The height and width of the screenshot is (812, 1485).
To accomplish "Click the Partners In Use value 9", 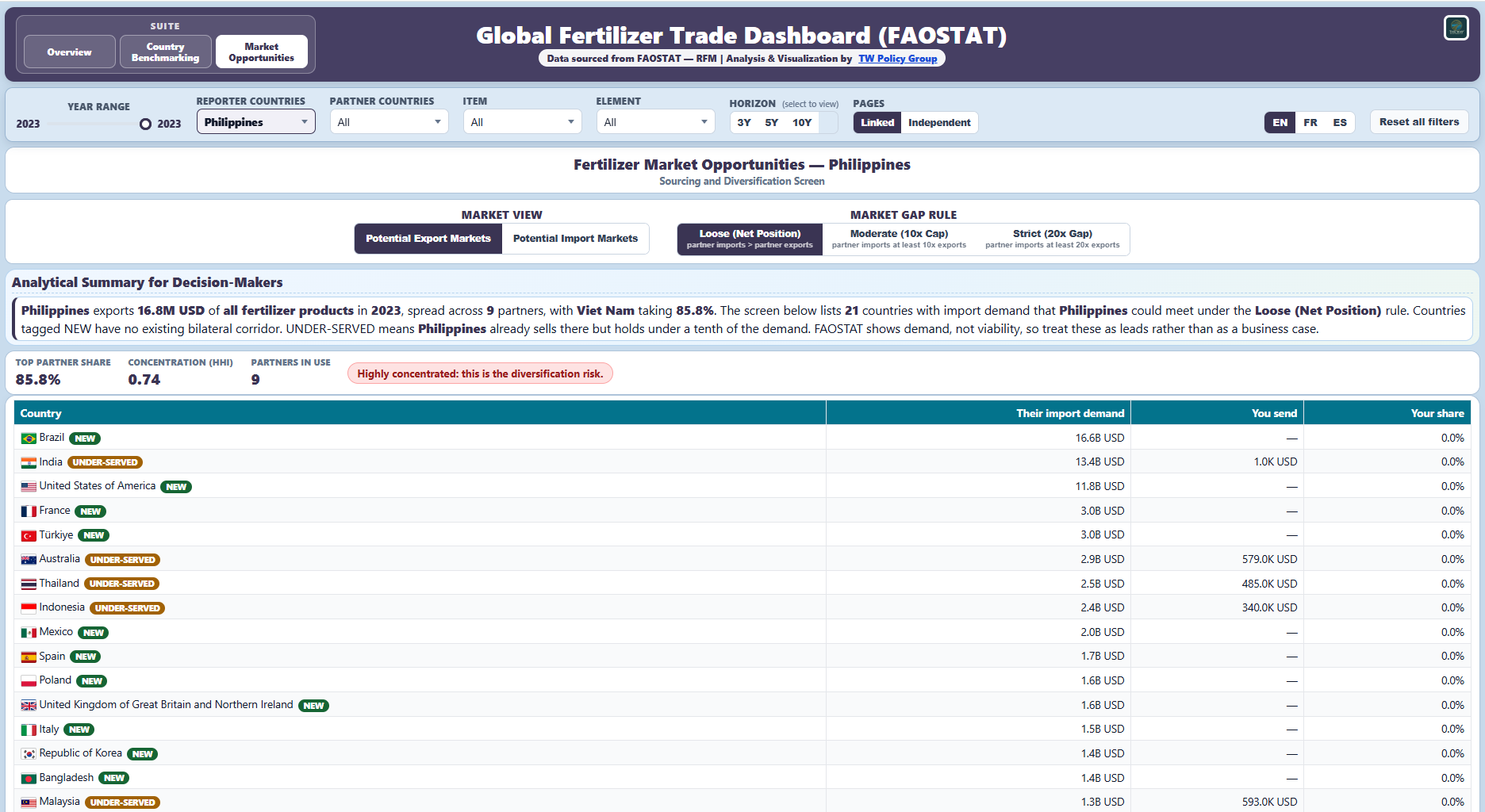I will [x=255, y=380].
